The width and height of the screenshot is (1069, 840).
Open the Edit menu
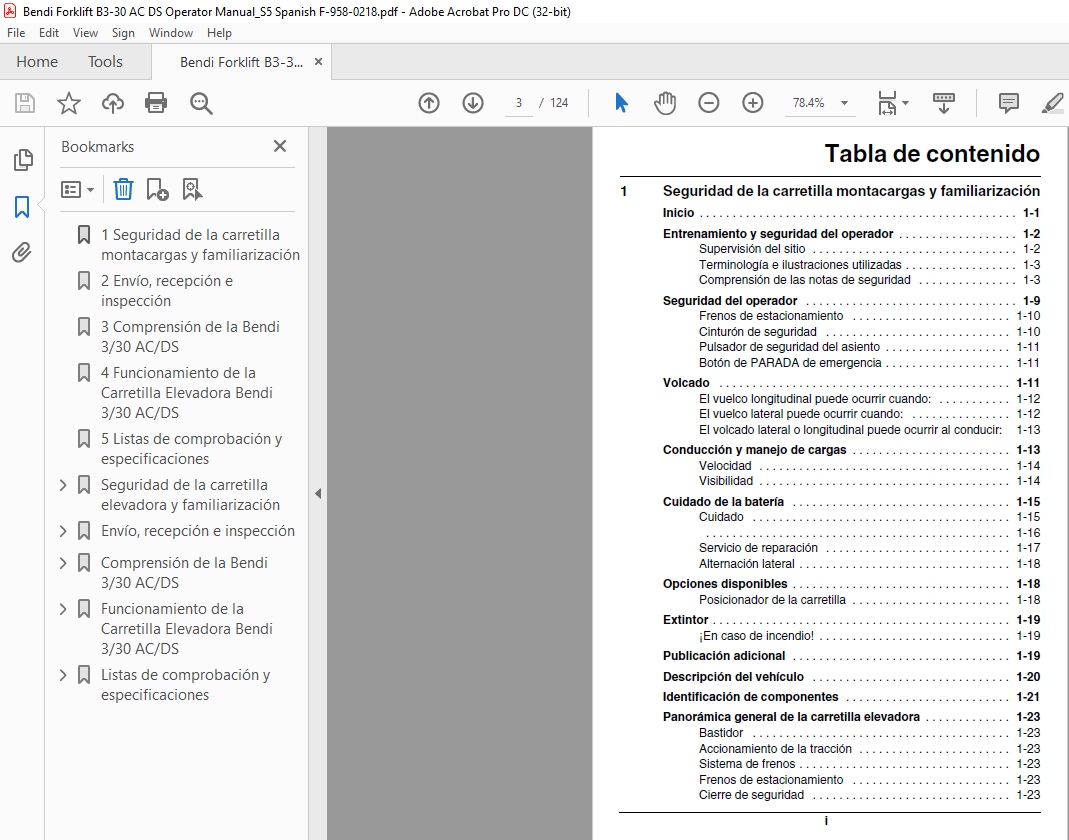(x=48, y=33)
